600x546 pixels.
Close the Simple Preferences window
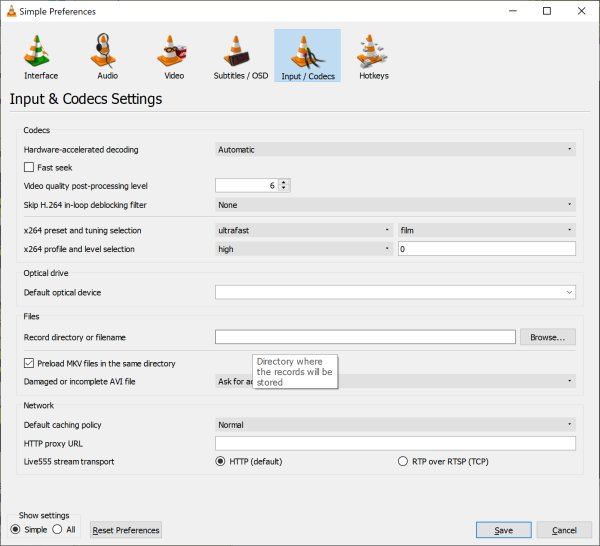click(x=582, y=11)
